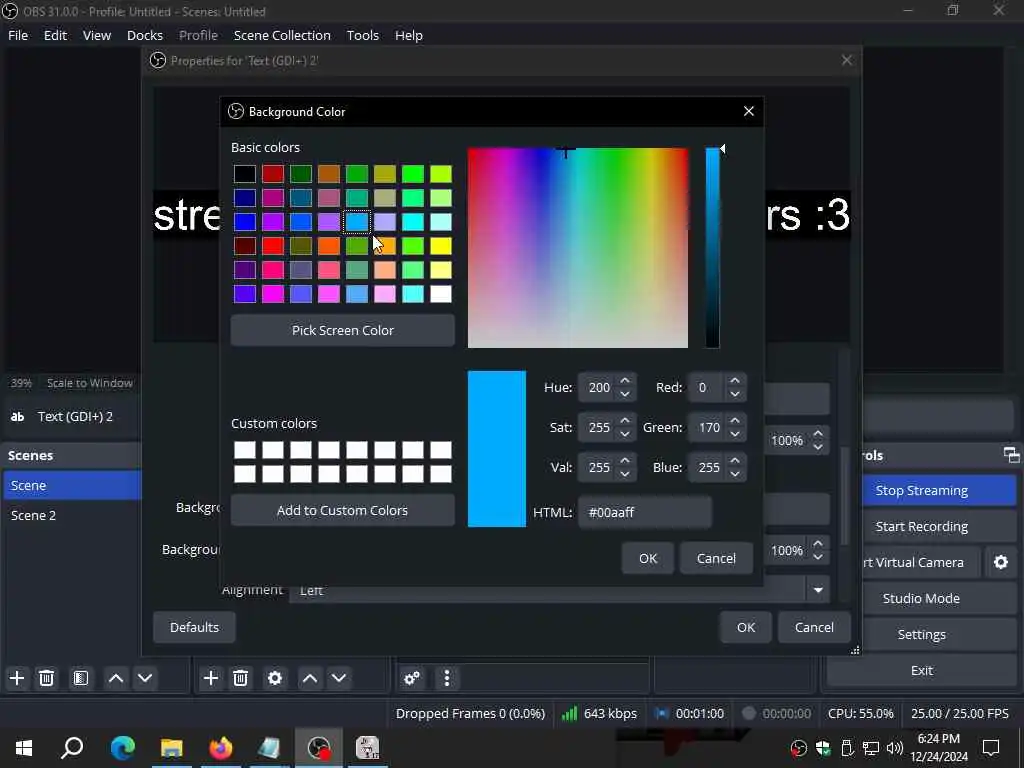This screenshot has width=1024, height=768.
Task: Open Virtual Camera settings gear icon
Action: [1000, 562]
